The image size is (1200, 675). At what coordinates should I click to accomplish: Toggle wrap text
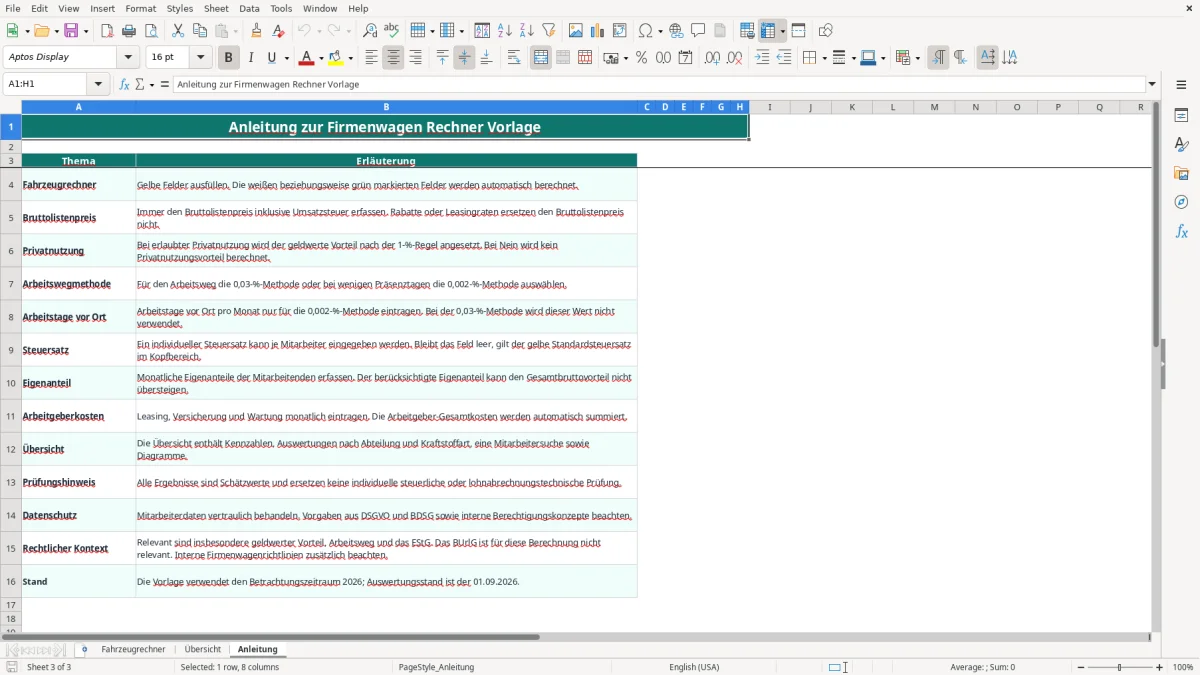(x=514, y=58)
